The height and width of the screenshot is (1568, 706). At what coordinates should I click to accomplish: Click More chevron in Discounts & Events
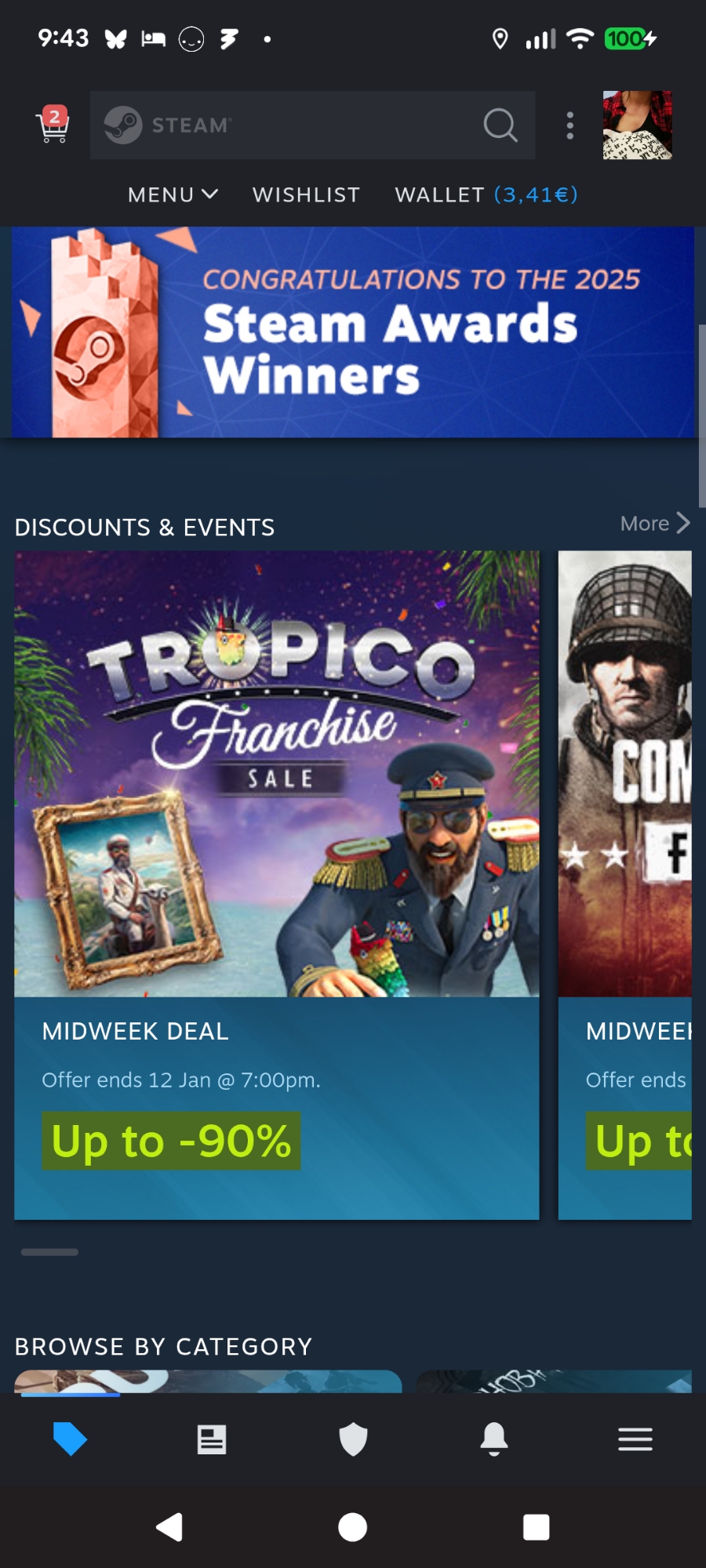point(655,523)
